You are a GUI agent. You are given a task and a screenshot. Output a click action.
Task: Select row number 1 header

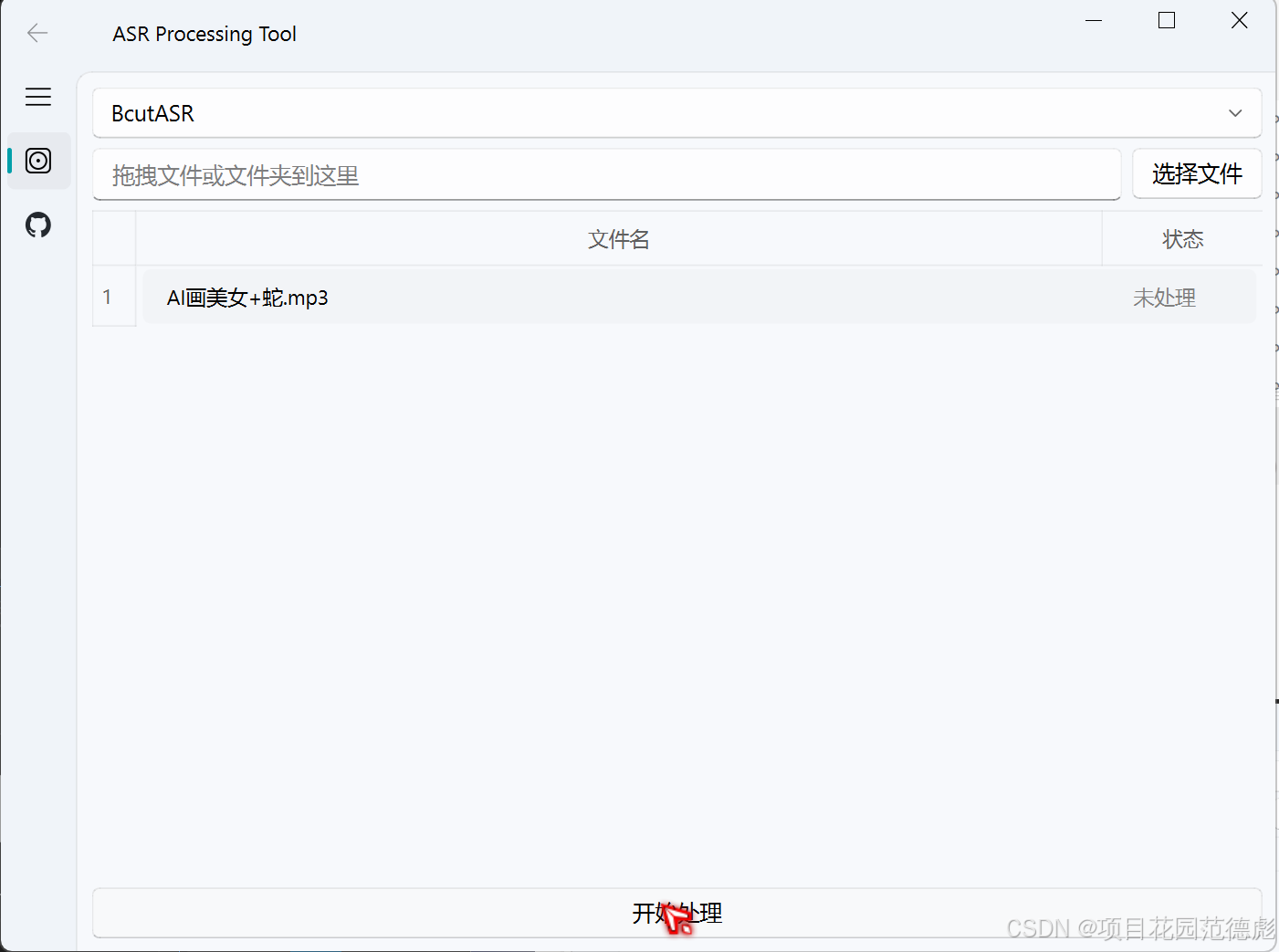(113, 297)
